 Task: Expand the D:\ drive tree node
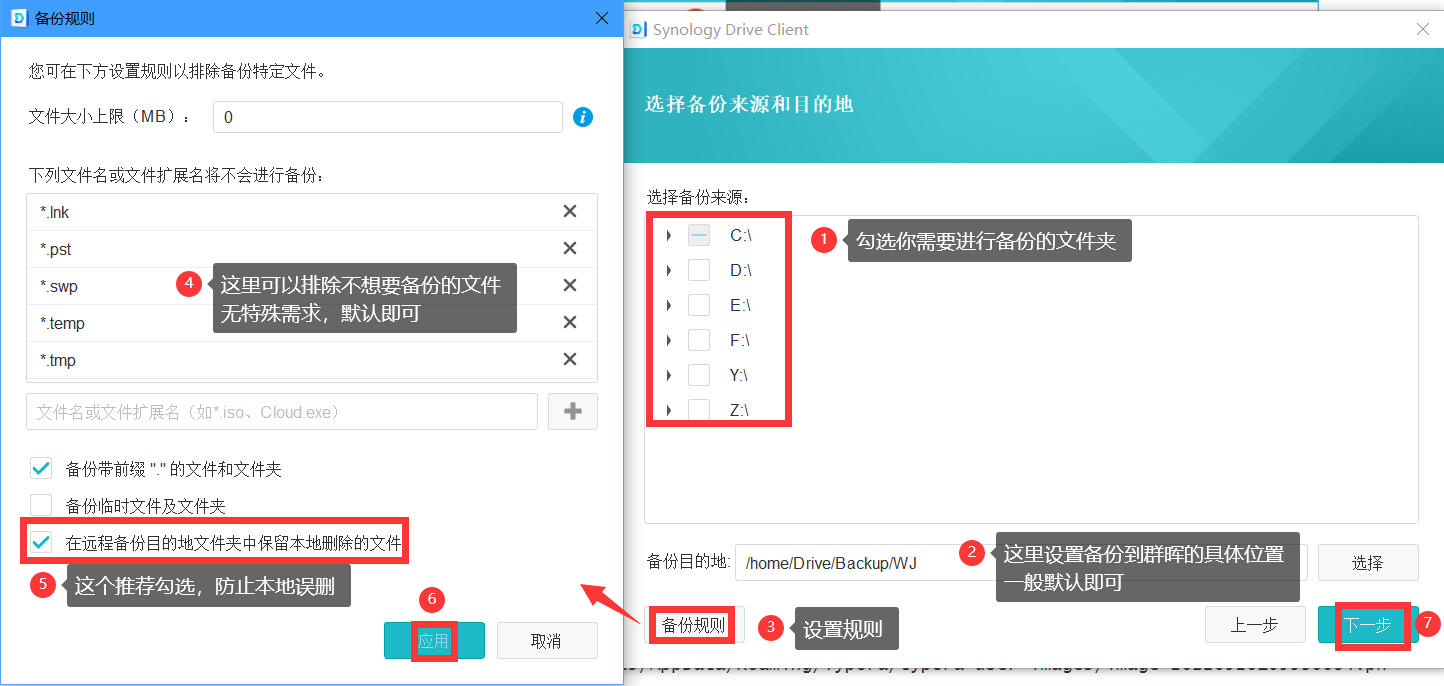point(668,270)
